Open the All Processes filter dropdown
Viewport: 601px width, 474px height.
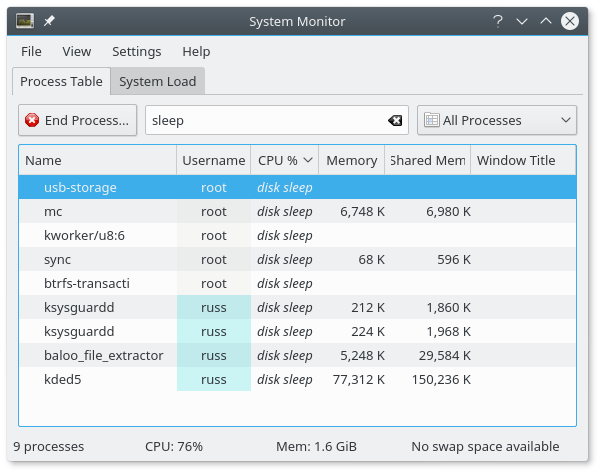[x=496, y=121]
